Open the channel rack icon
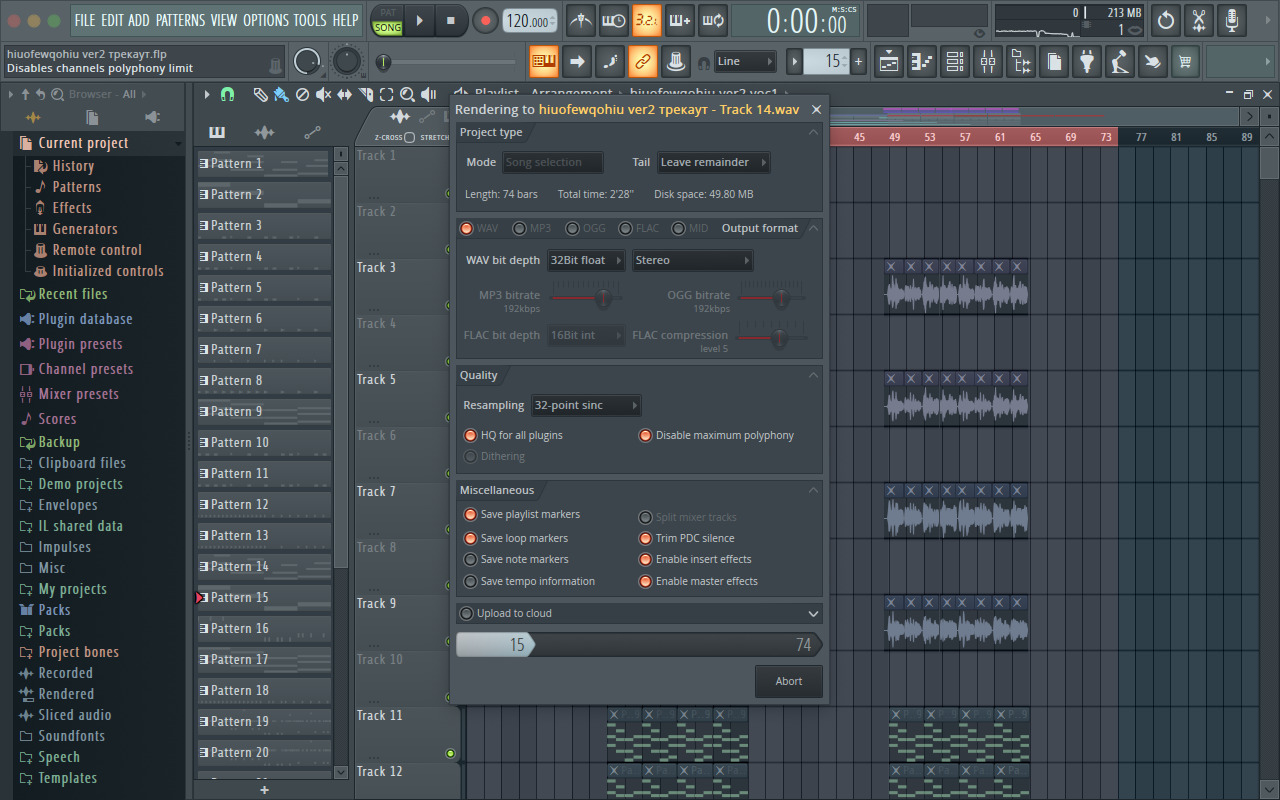The width and height of the screenshot is (1280, 800). (x=955, y=62)
